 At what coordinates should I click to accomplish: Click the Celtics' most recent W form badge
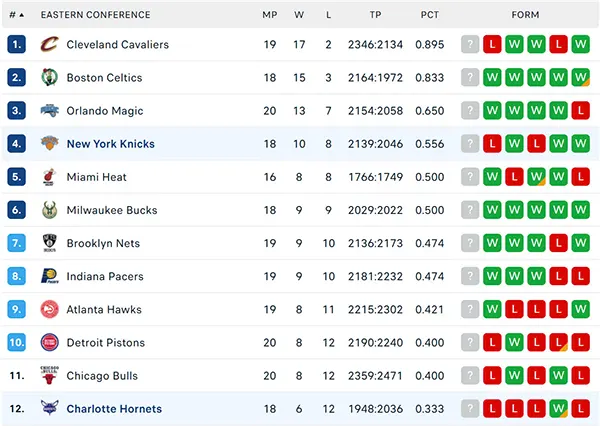click(x=580, y=77)
